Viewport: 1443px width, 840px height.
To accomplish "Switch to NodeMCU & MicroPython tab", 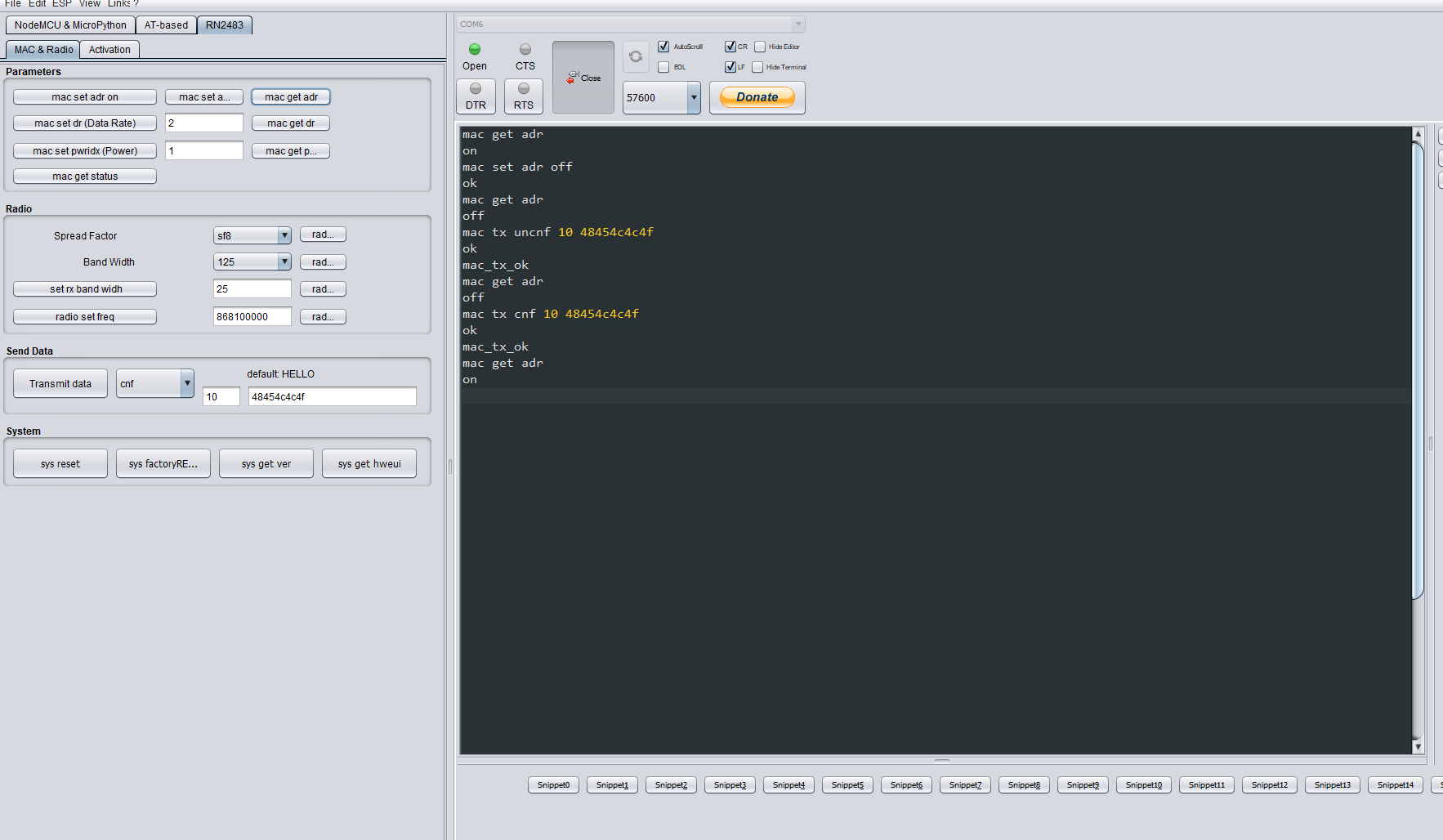I will (x=70, y=25).
